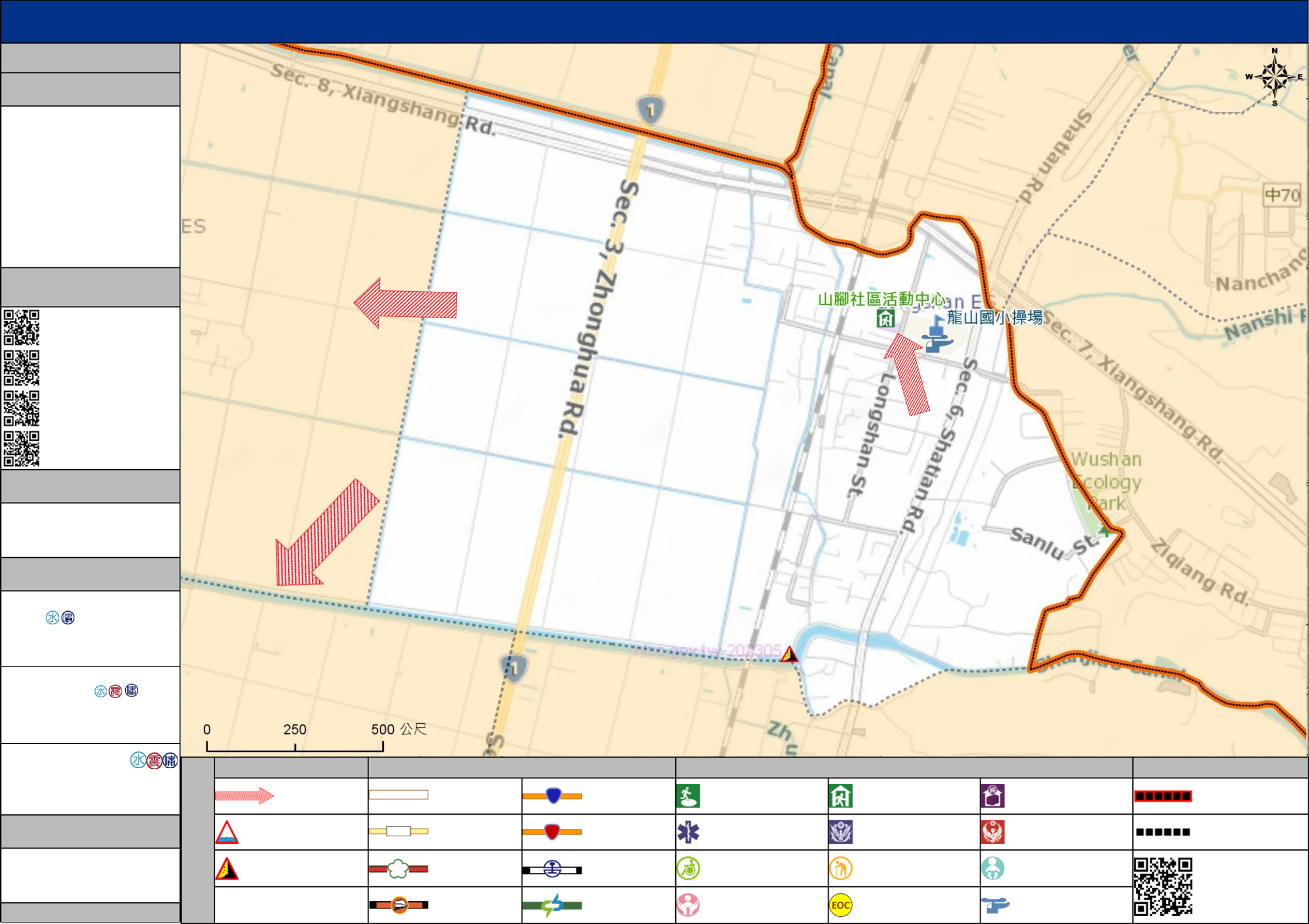The width and height of the screenshot is (1309, 924).
Task: Select the landslide warning triangle in legend
Action: tap(226, 869)
